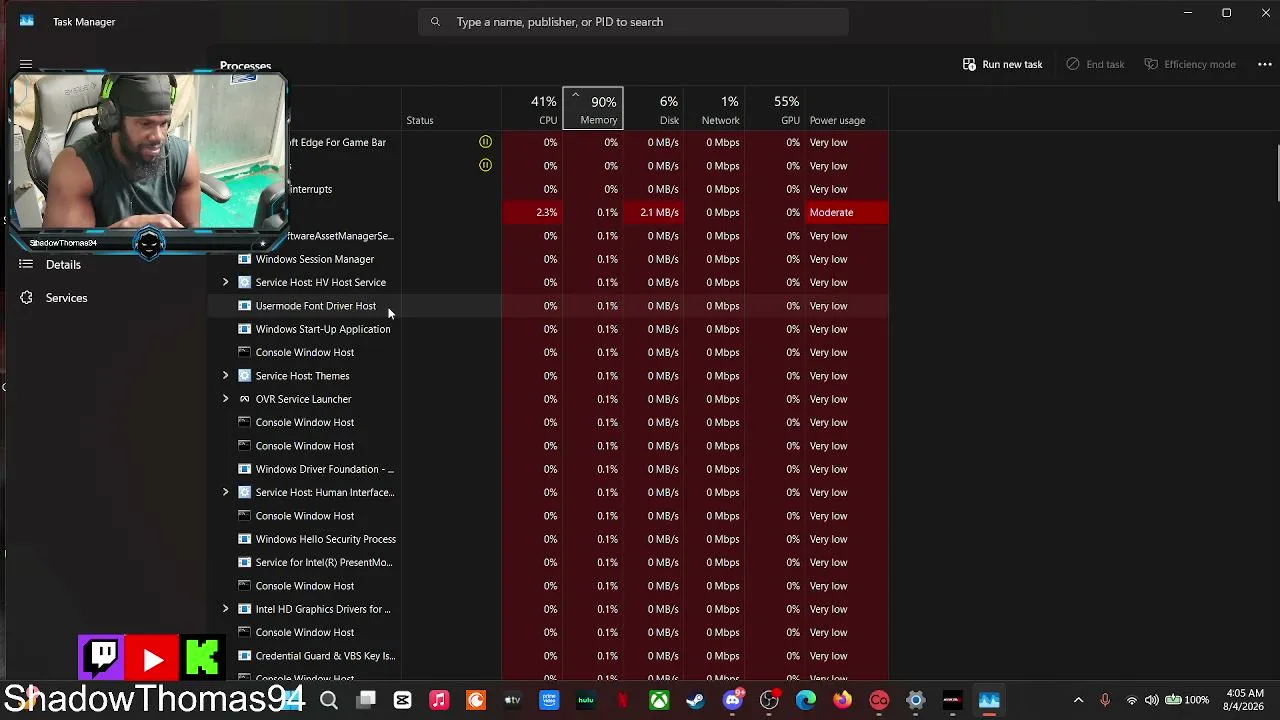Click the Moderate power usage cell

tap(847, 212)
